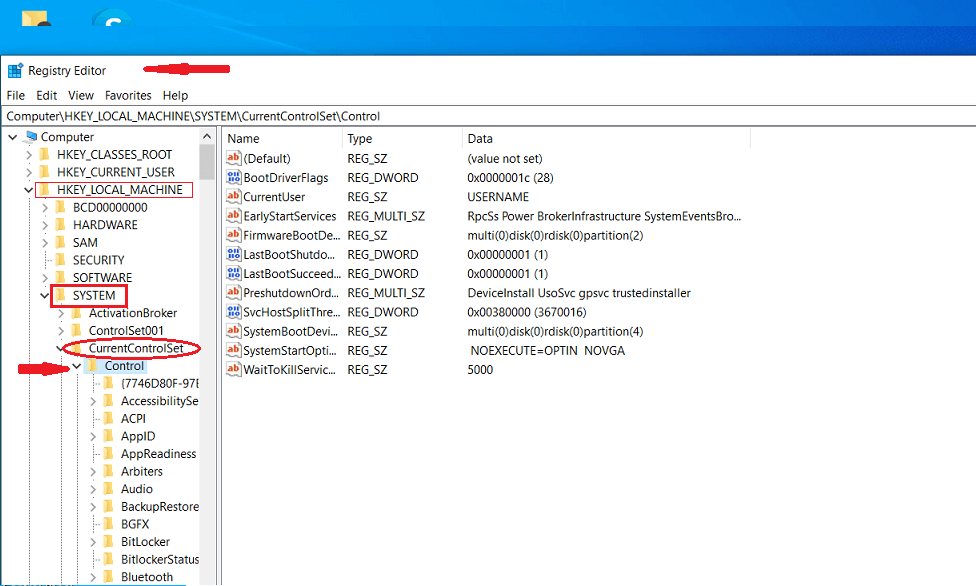Click the icon of WaitToKillServiceTimeout value
Screen dimensions: 976x586
coord(233,369)
